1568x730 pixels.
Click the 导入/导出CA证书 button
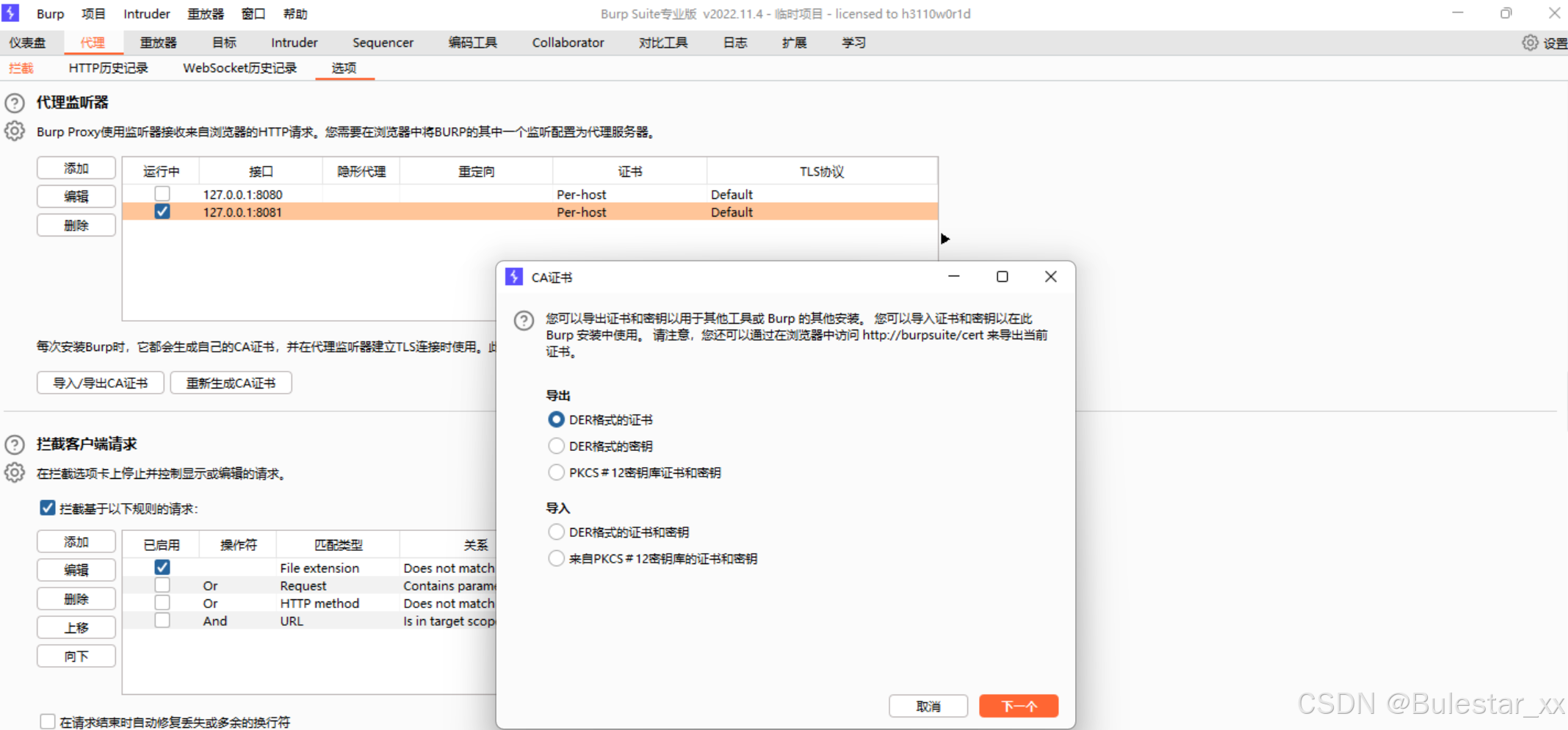(x=101, y=383)
